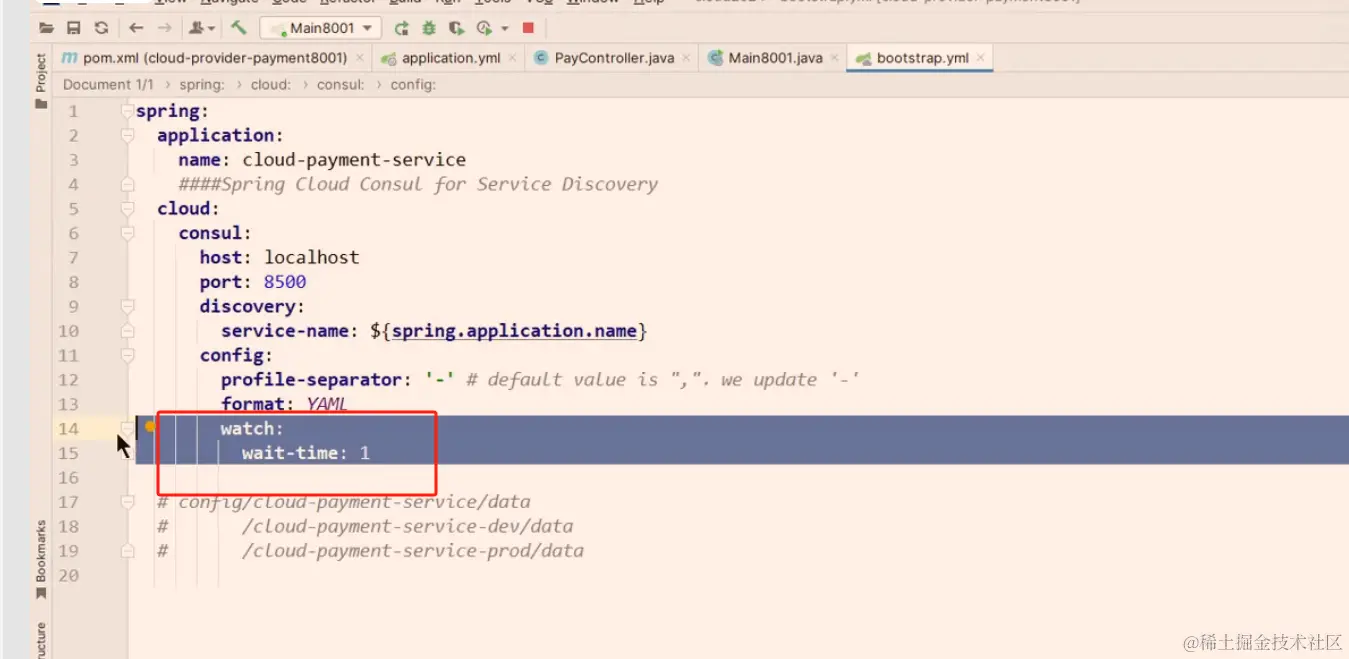Click the YAML format value

click(327, 404)
